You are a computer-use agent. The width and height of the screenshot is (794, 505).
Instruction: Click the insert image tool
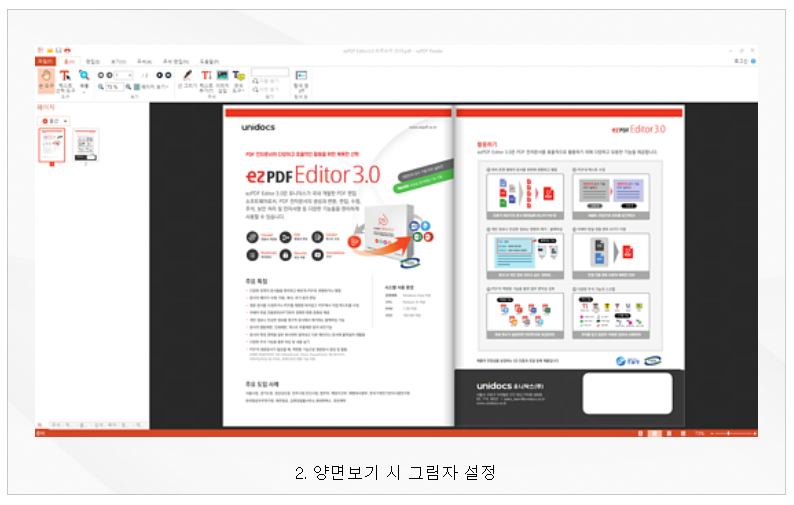tap(222, 81)
